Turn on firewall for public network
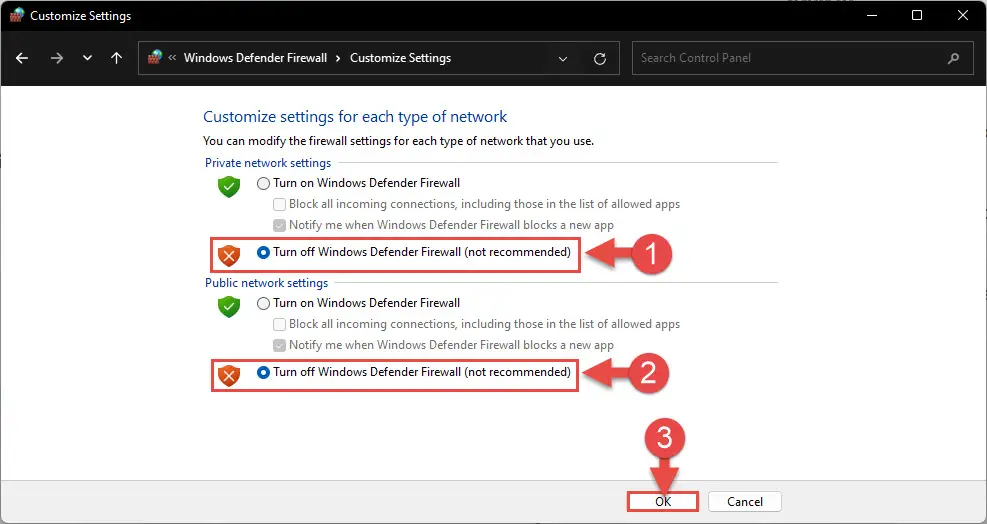 (263, 304)
